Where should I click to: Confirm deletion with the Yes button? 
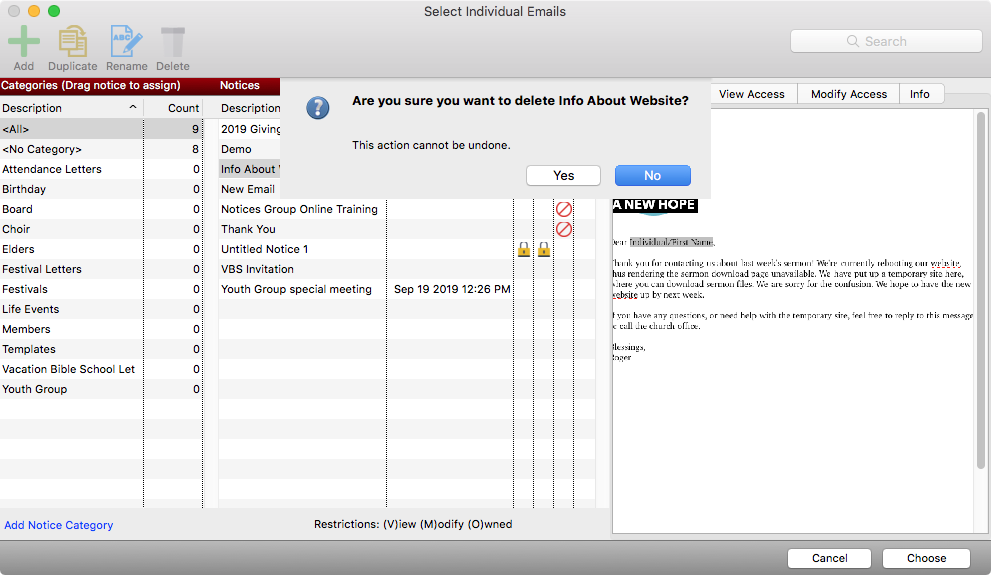coord(563,175)
